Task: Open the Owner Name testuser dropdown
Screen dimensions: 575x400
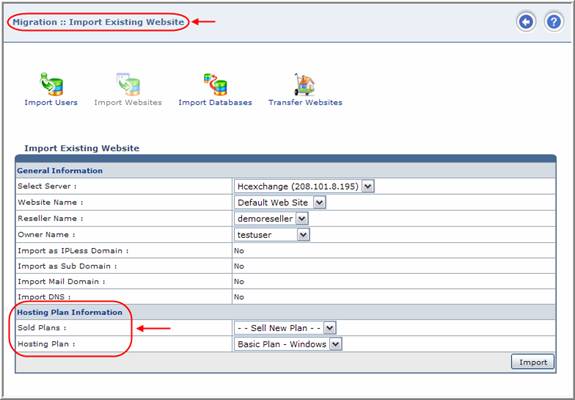Action: point(272,235)
